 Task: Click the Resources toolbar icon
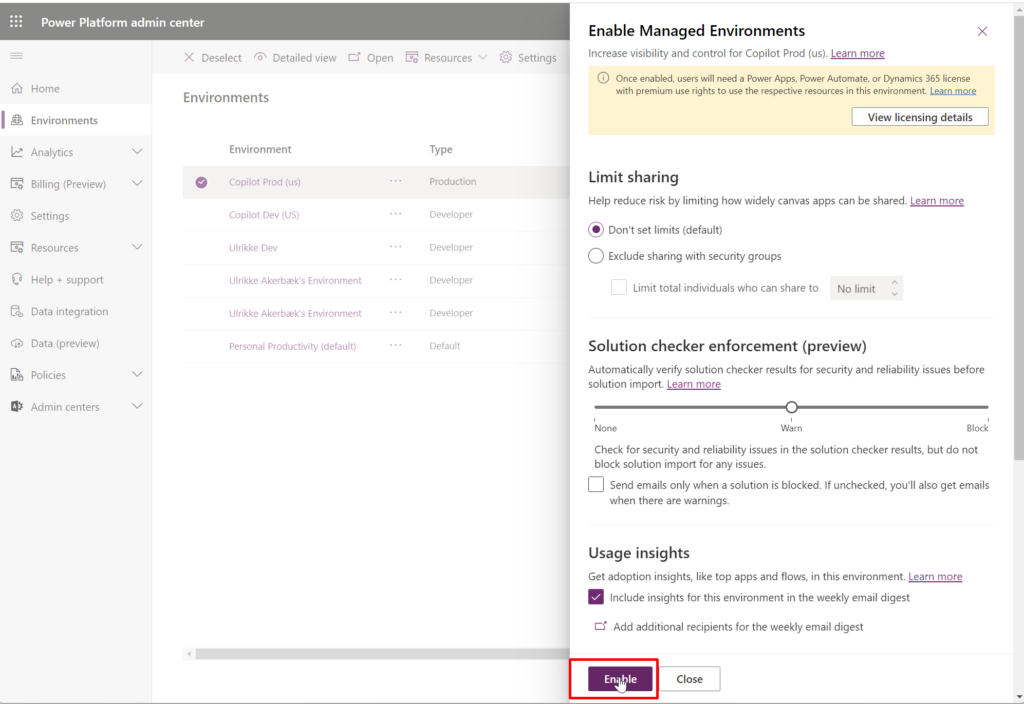pyautogui.click(x=411, y=57)
